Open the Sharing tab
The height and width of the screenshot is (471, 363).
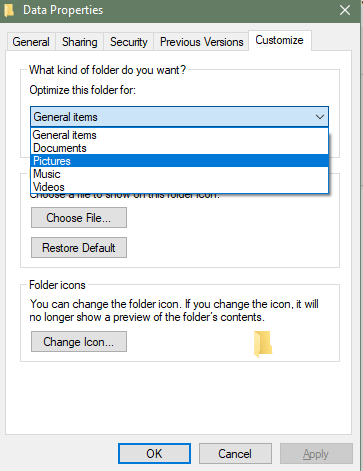click(x=80, y=42)
